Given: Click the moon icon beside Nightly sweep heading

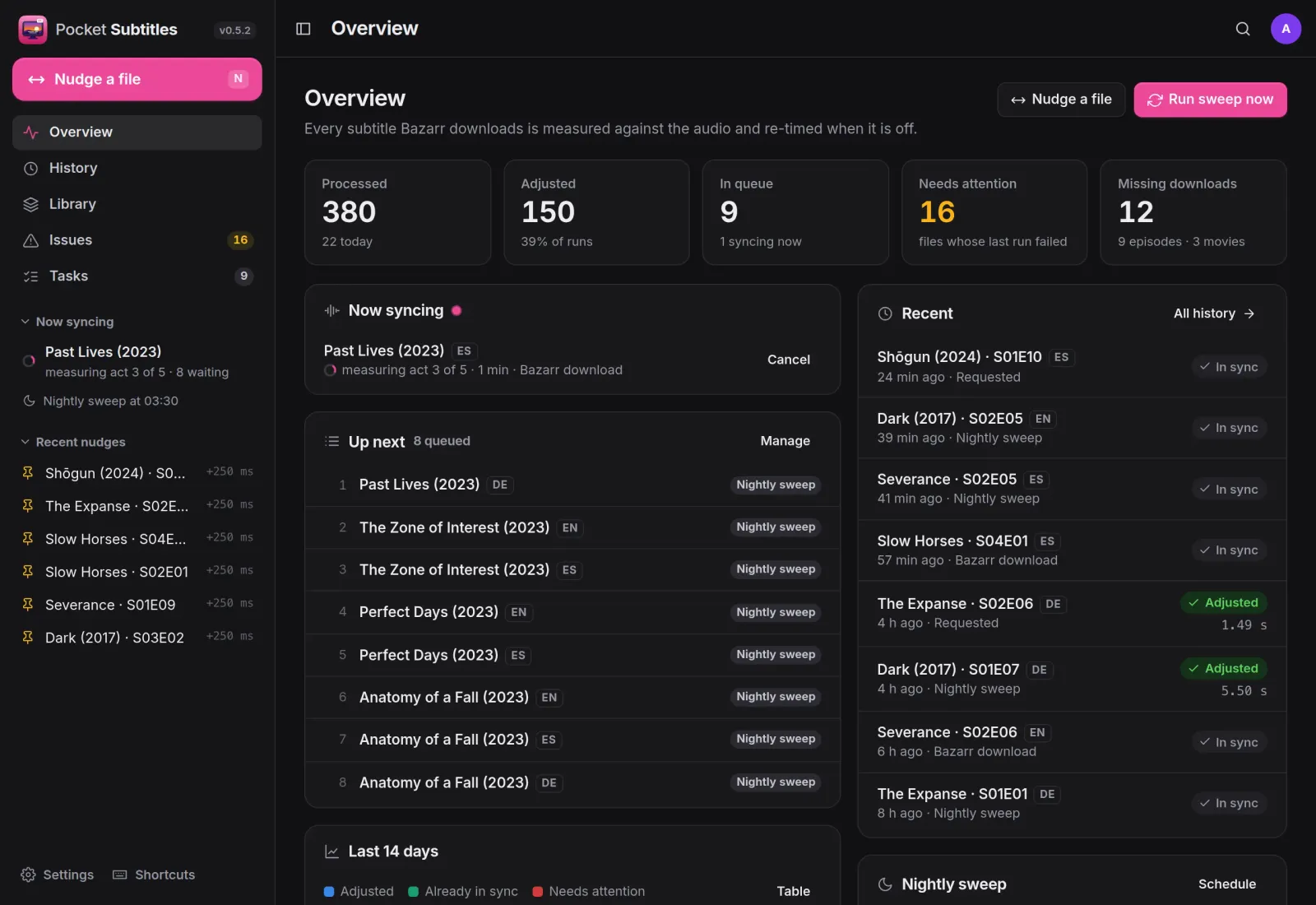Looking at the screenshot, I should coord(885,884).
